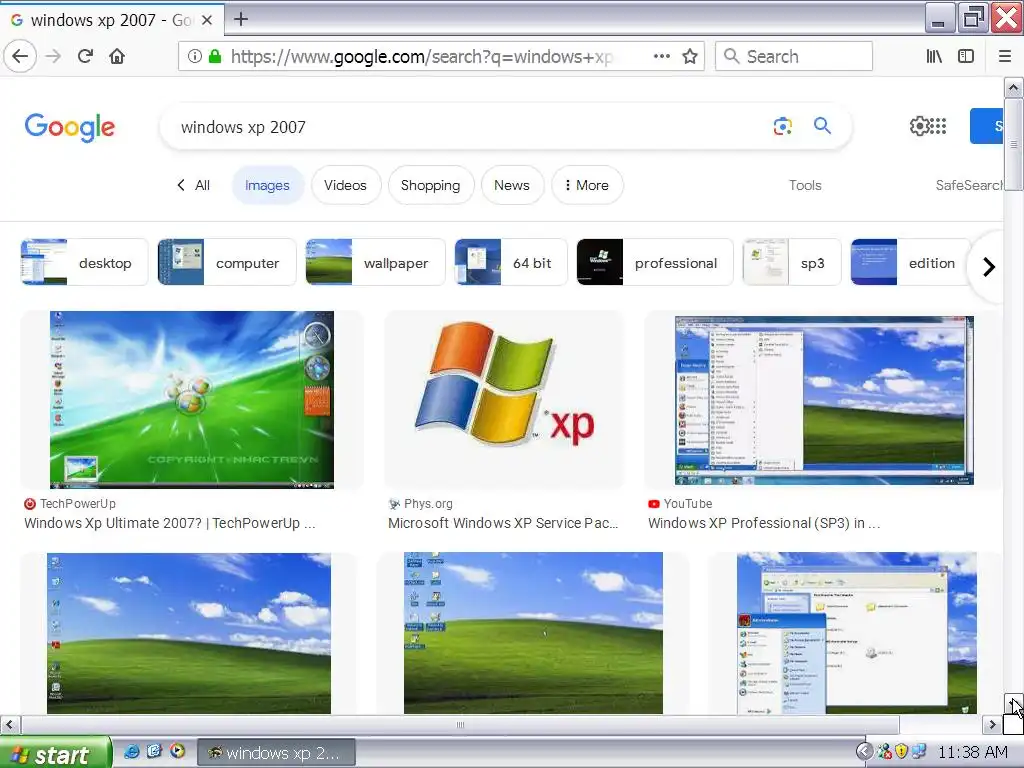Image resolution: width=1024 pixels, height=768 pixels.
Task: Open the browser home page icon
Action: point(117,56)
